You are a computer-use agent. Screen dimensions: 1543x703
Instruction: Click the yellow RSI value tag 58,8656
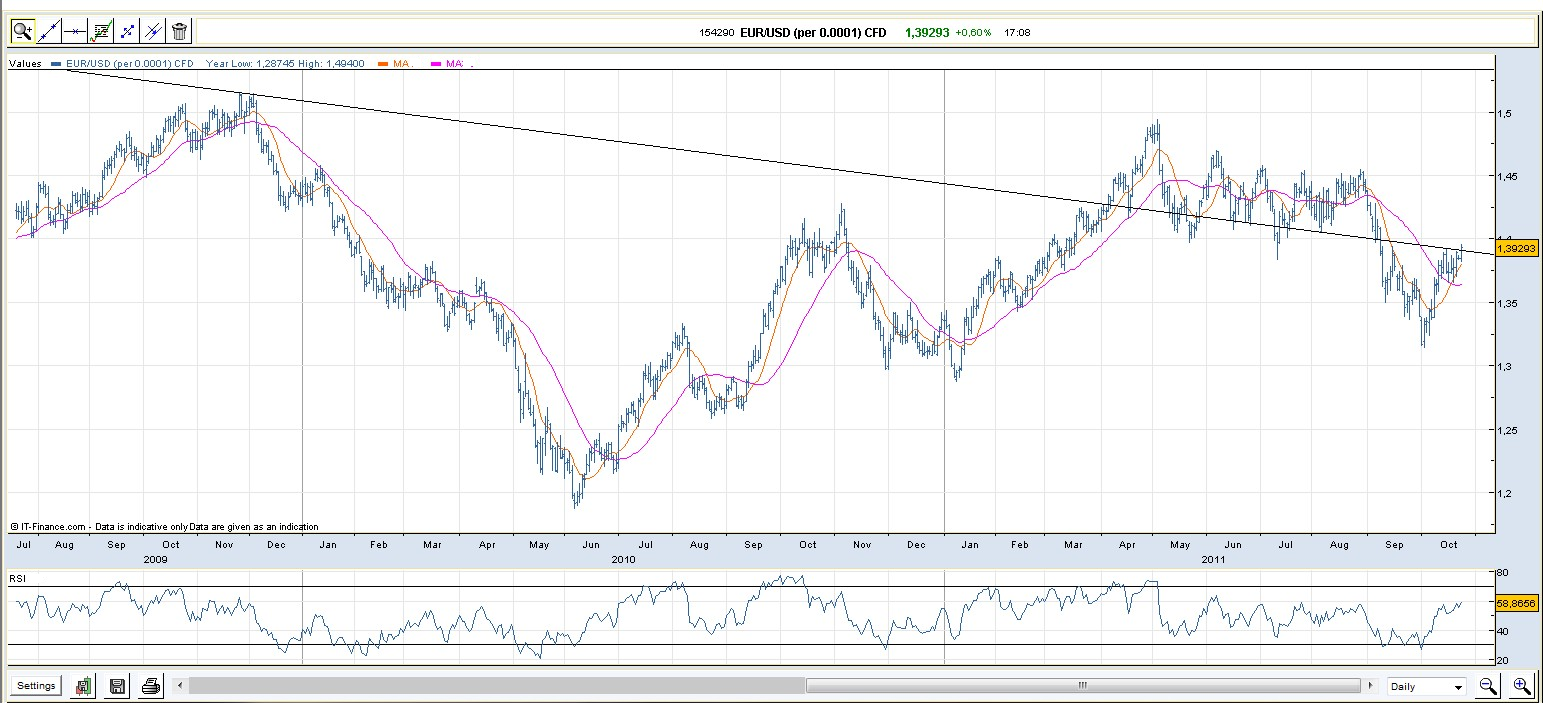pyautogui.click(x=1517, y=603)
